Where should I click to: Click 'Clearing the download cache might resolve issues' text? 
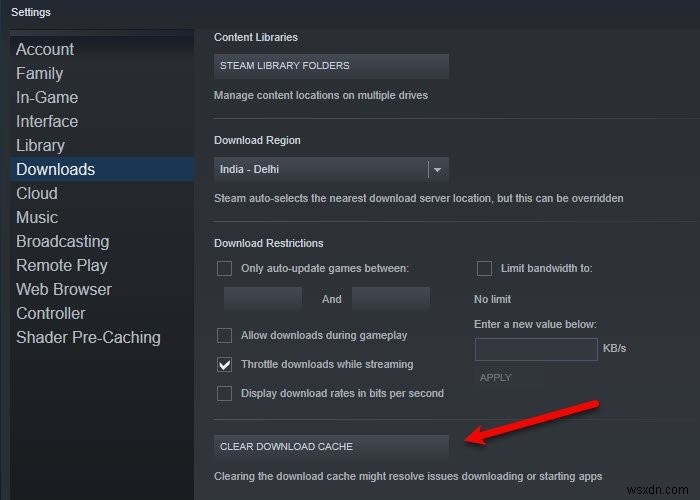click(408, 476)
